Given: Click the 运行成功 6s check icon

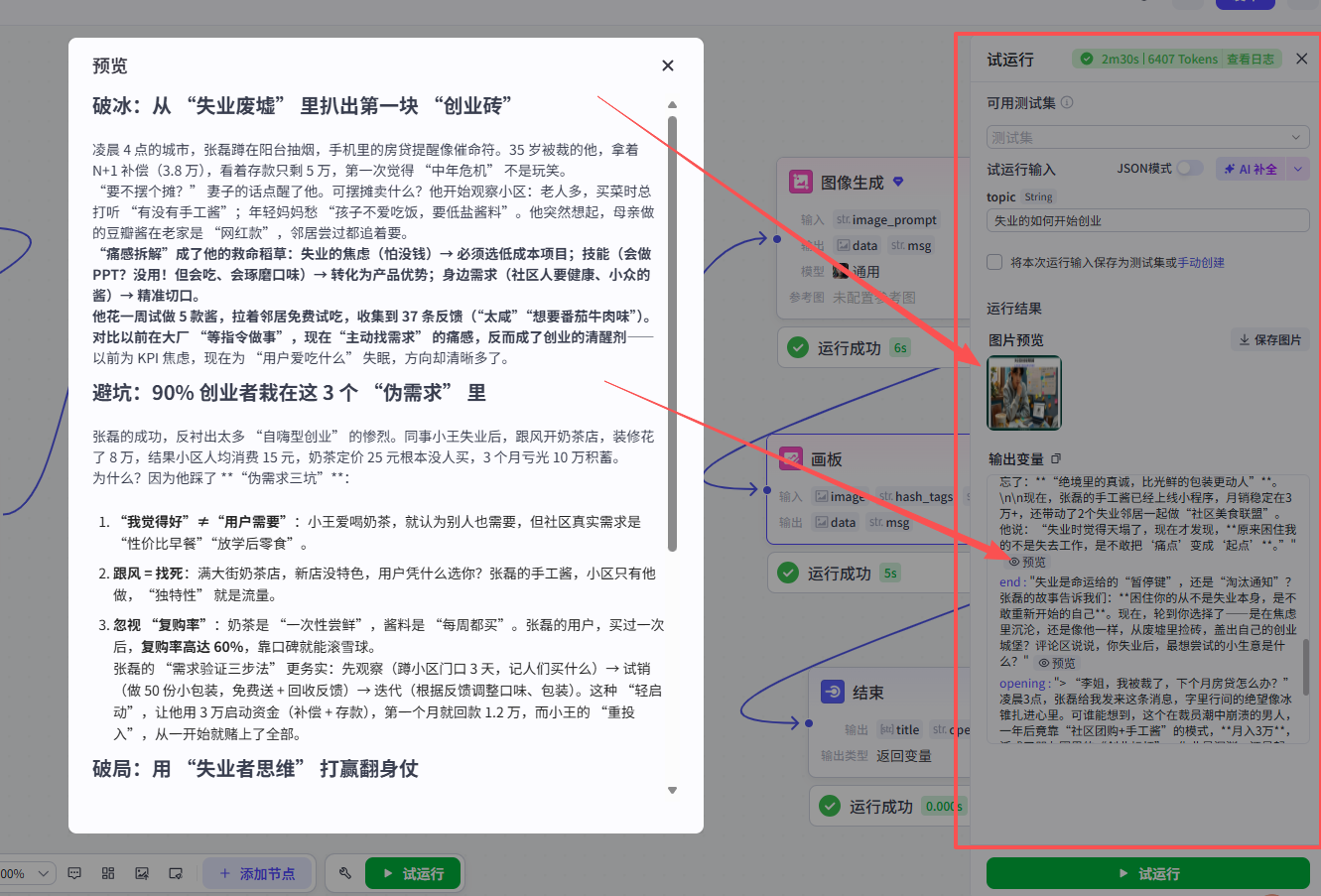Looking at the screenshot, I should point(797,347).
